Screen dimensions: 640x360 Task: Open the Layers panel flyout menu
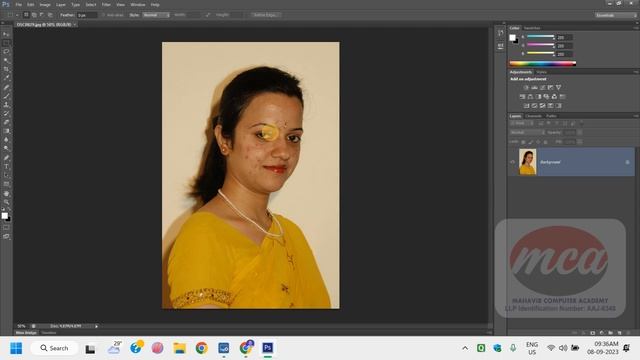pos(636,116)
